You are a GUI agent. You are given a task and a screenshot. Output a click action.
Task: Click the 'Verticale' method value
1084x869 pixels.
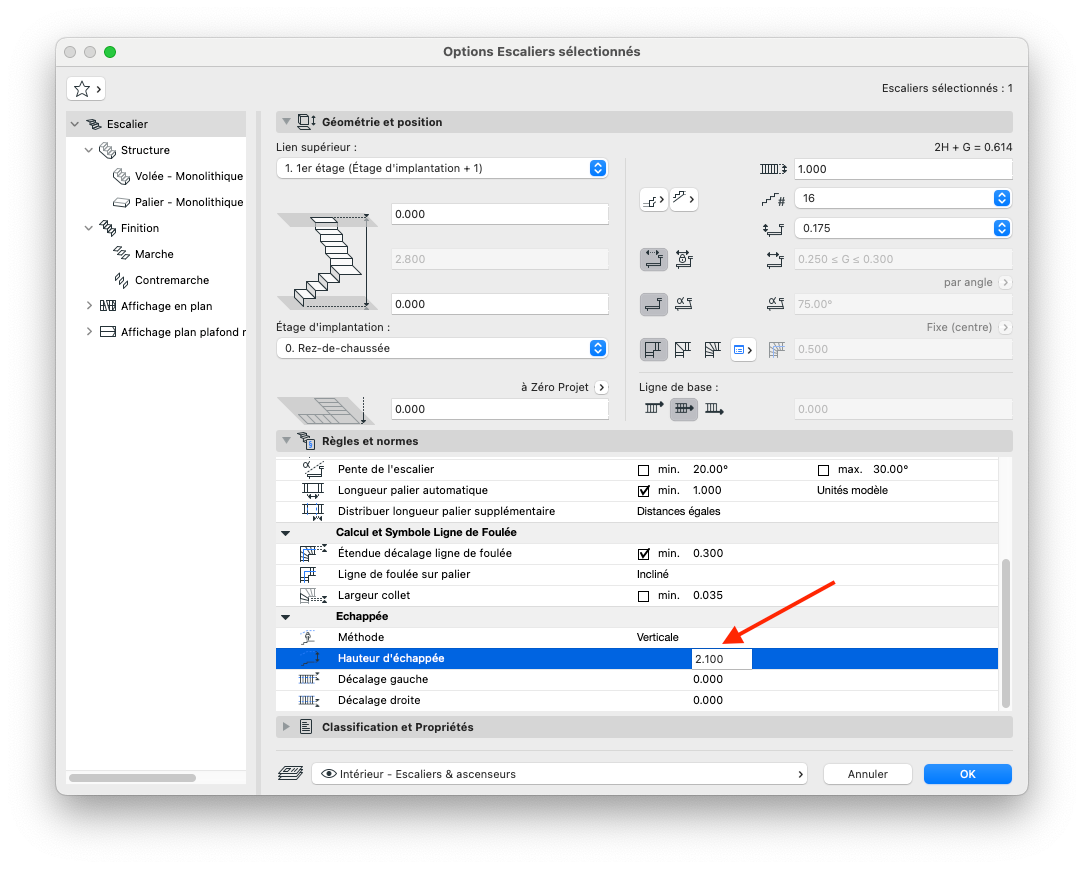pyautogui.click(x=657, y=637)
